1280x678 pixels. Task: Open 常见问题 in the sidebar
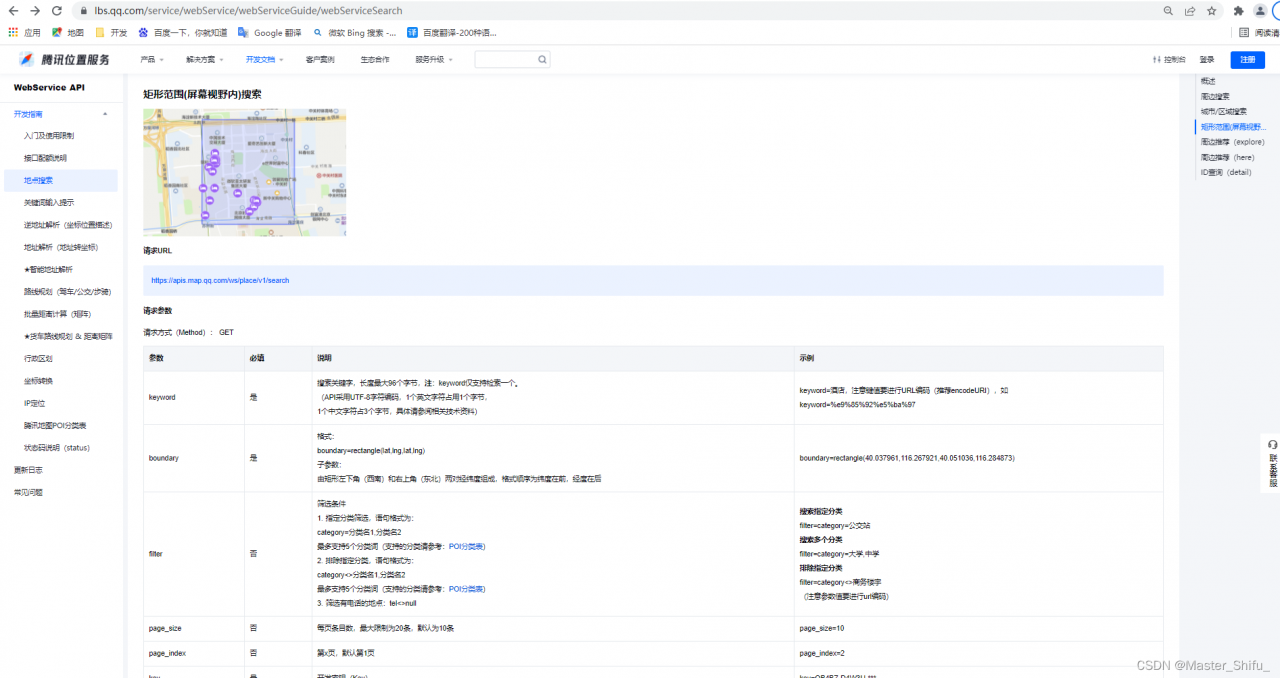(28, 492)
